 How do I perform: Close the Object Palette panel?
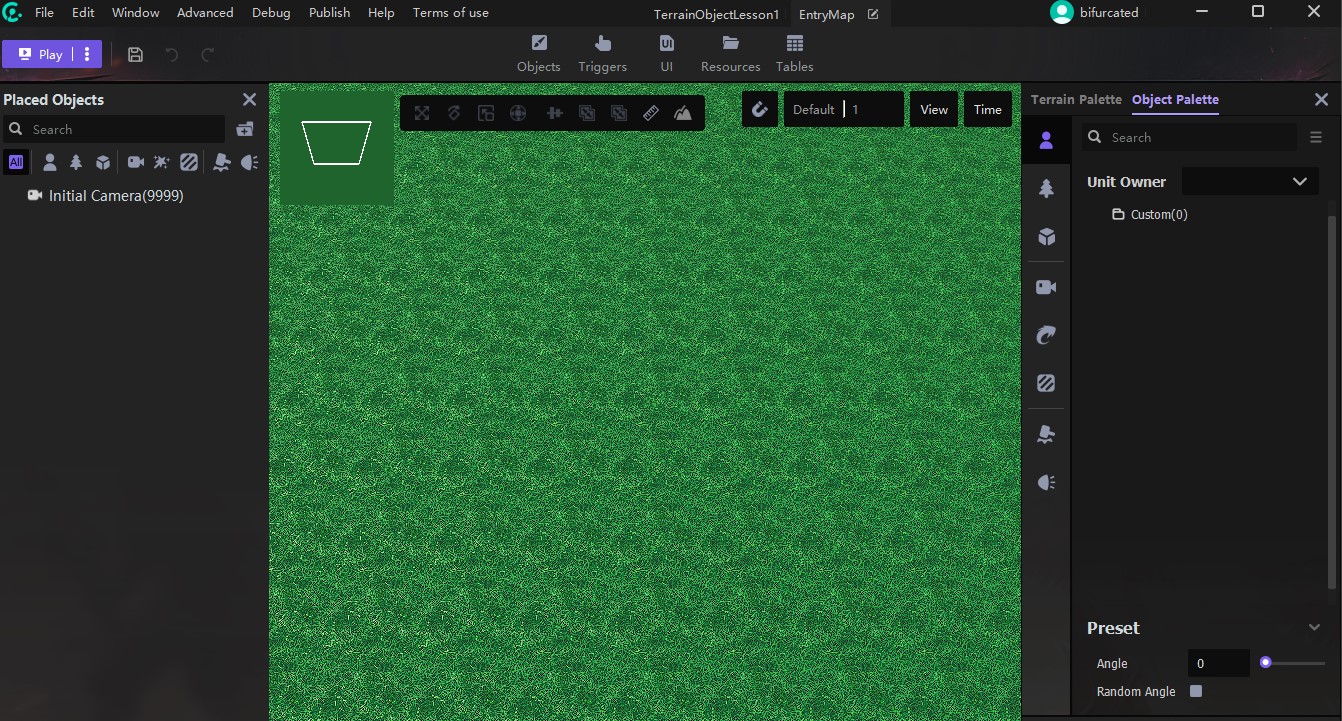pos(1322,100)
